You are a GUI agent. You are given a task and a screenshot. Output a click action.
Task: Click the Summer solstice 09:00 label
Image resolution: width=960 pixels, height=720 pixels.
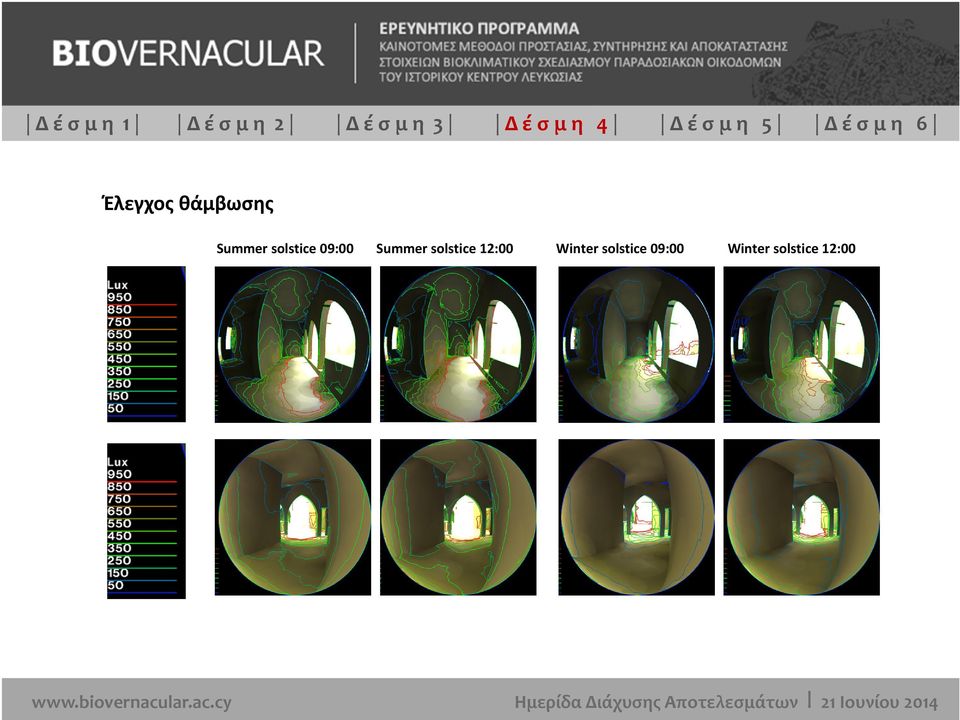click(x=285, y=249)
